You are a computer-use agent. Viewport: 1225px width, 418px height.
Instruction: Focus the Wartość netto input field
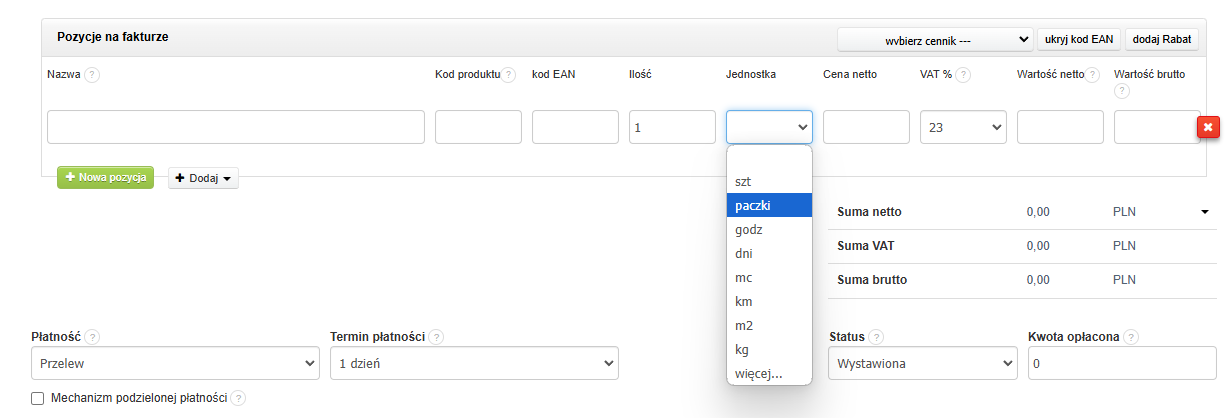[x=1060, y=127]
